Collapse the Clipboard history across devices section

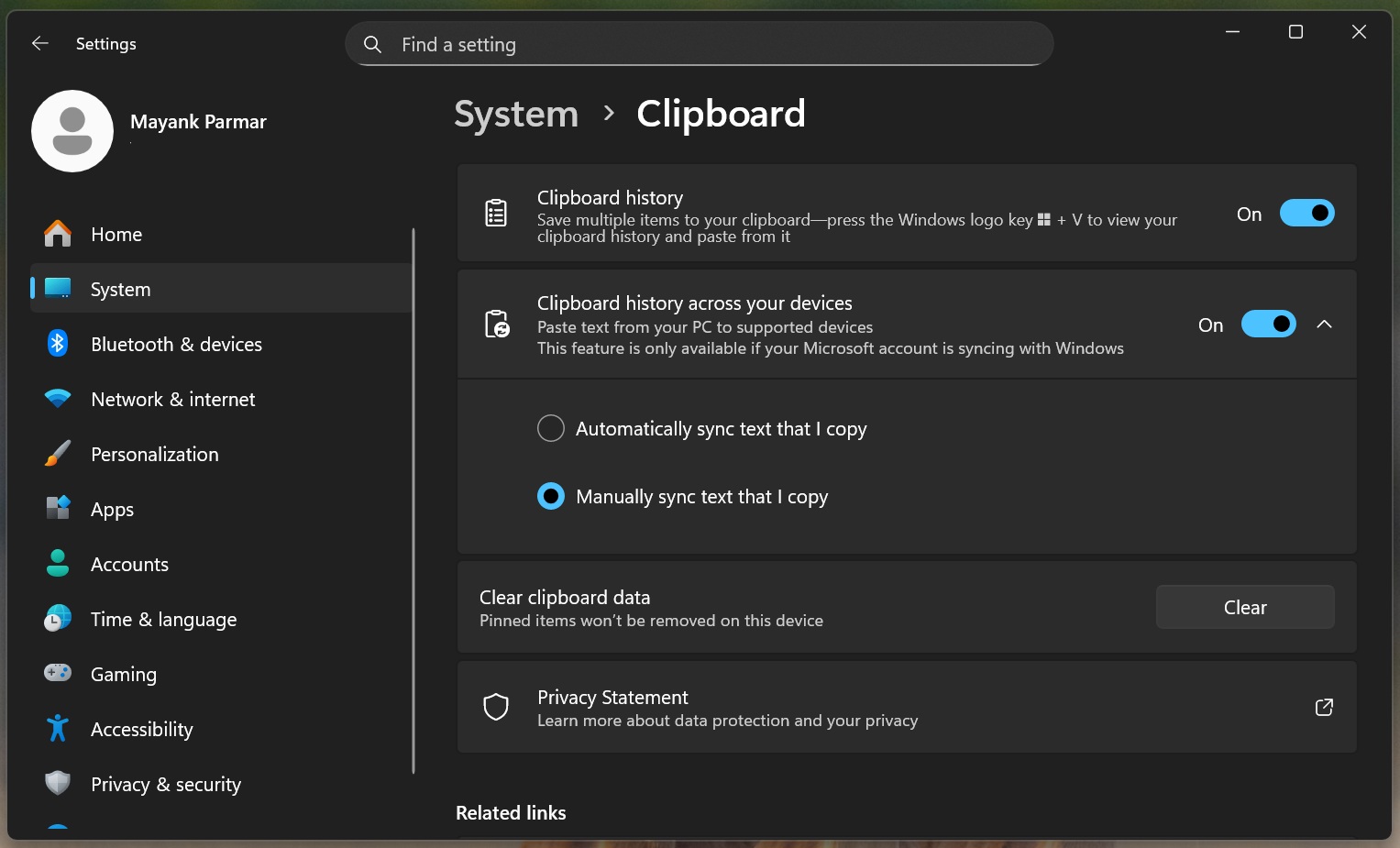tap(1324, 324)
